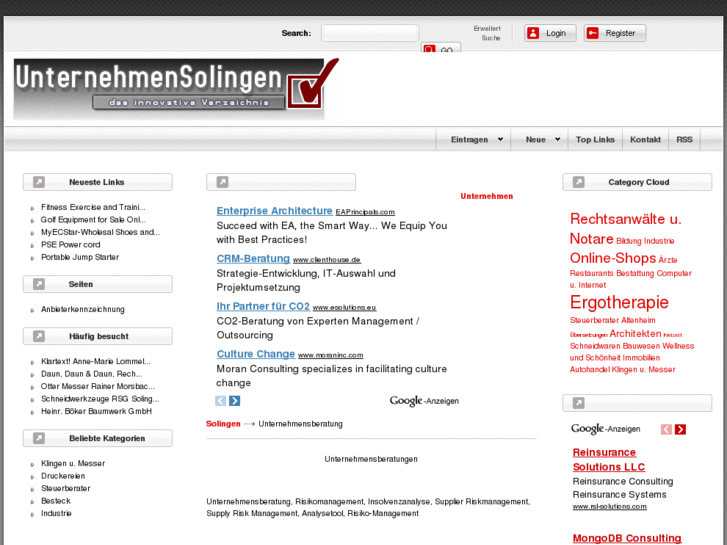Open the Portable Jump Starter link
727x545 pixels.
80,257
